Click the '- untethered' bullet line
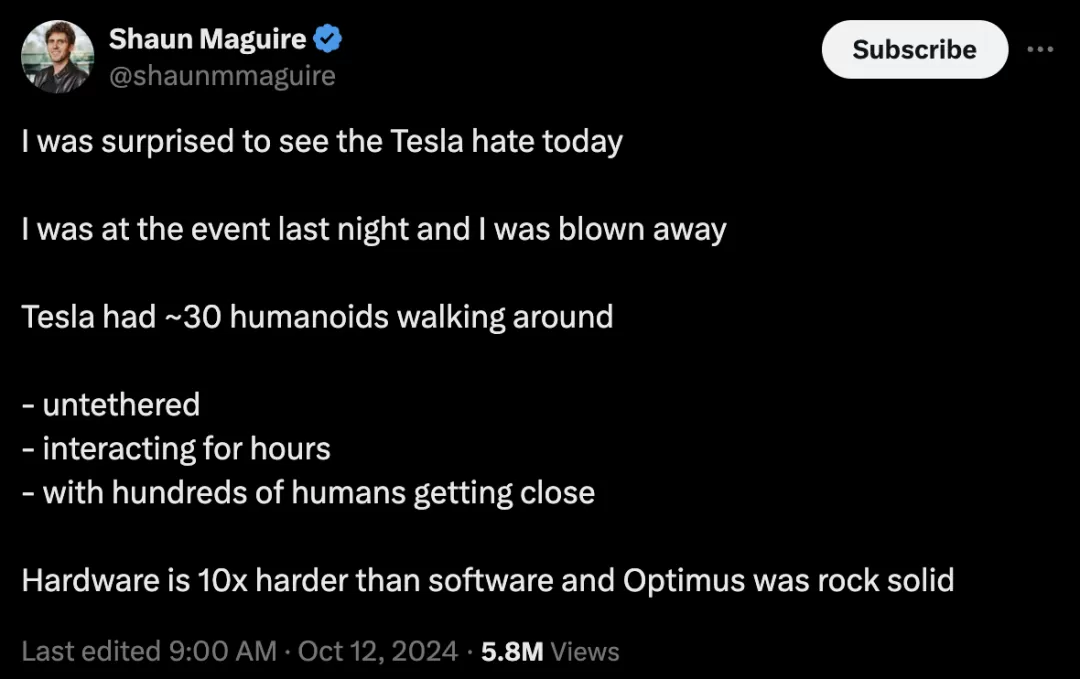This screenshot has width=1080, height=679. tap(111, 405)
